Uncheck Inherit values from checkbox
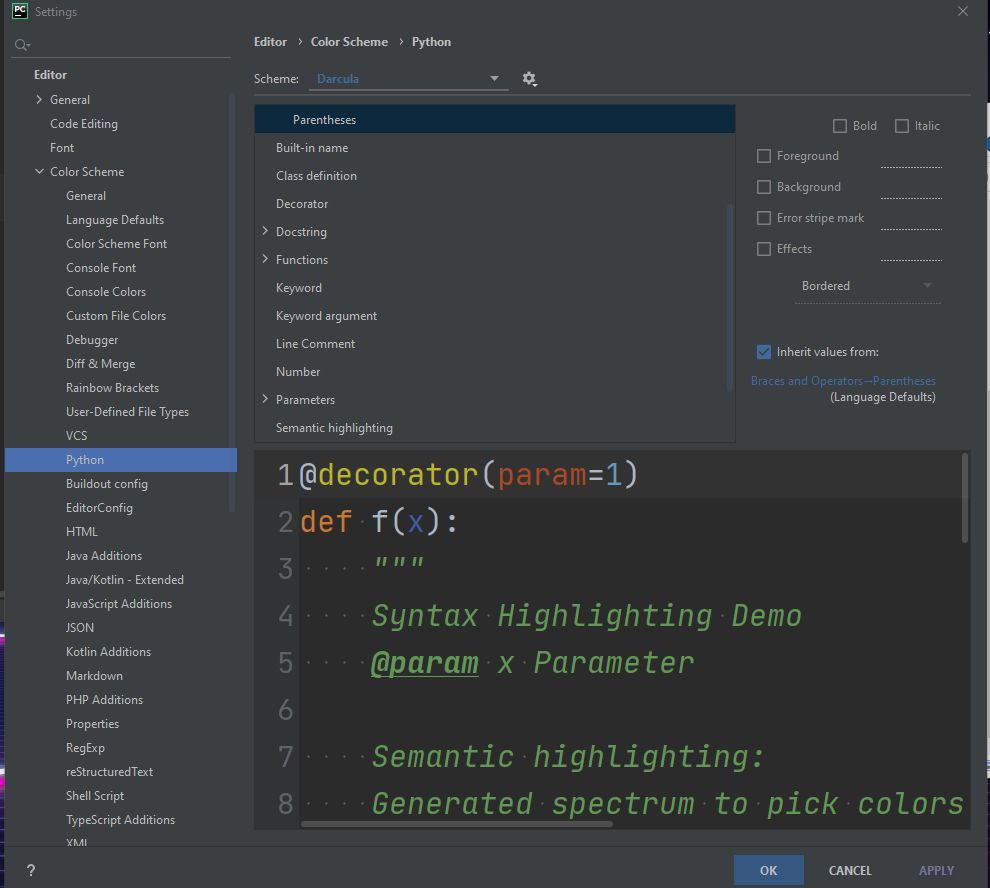 click(764, 352)
